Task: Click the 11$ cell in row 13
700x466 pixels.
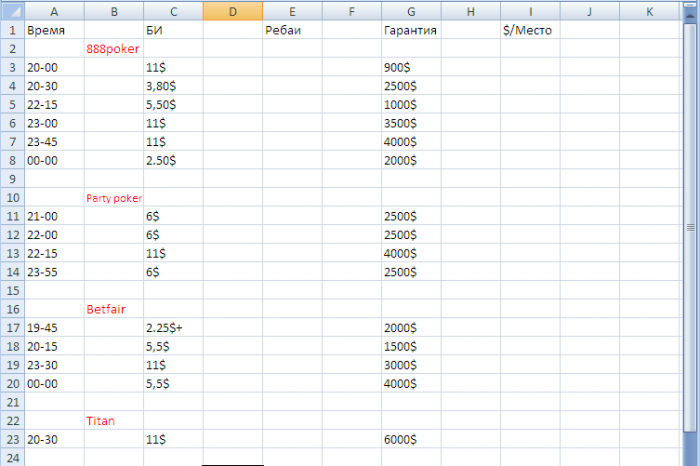Action: (173, 253)
